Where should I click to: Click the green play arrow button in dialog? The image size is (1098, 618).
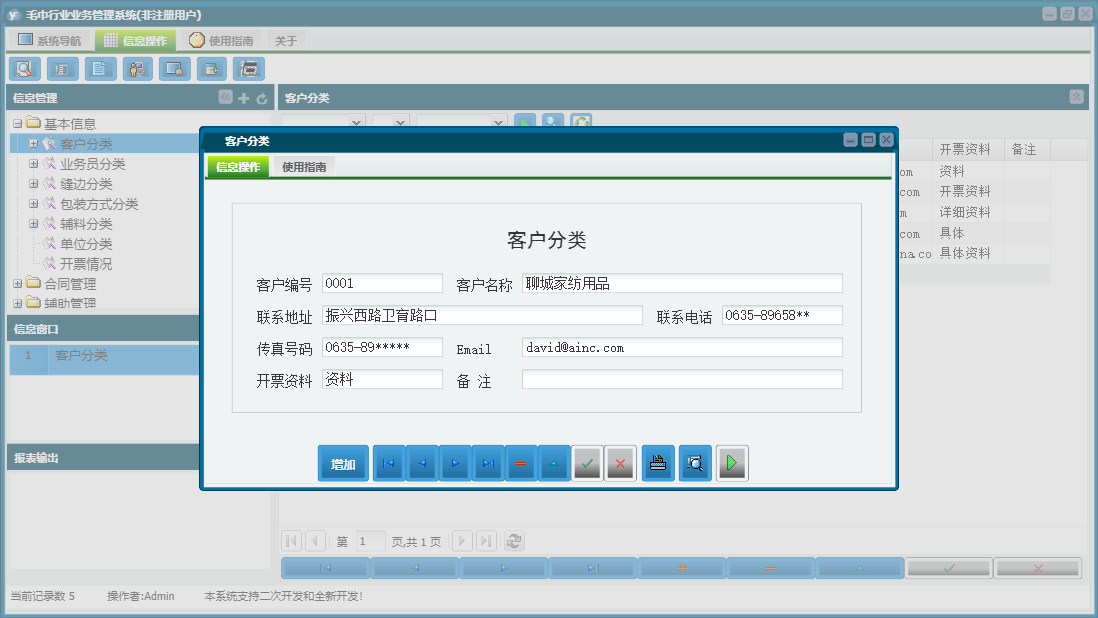click(x=732, y=463)
